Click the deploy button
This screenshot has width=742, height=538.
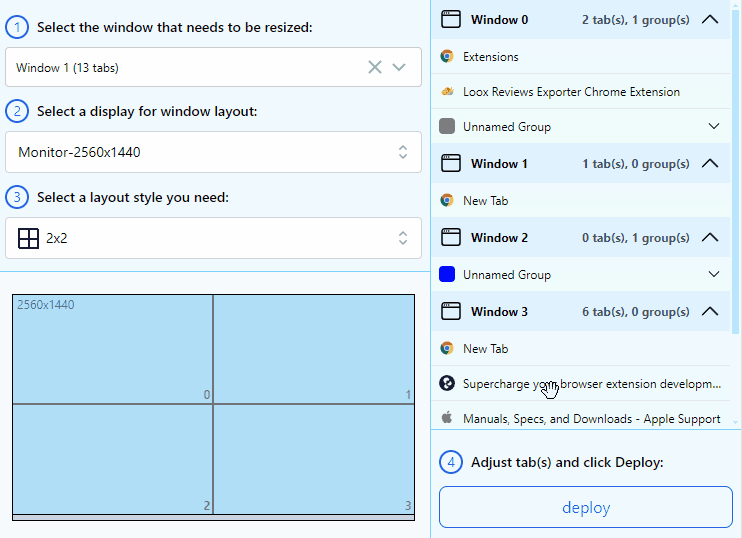[586, 507]
